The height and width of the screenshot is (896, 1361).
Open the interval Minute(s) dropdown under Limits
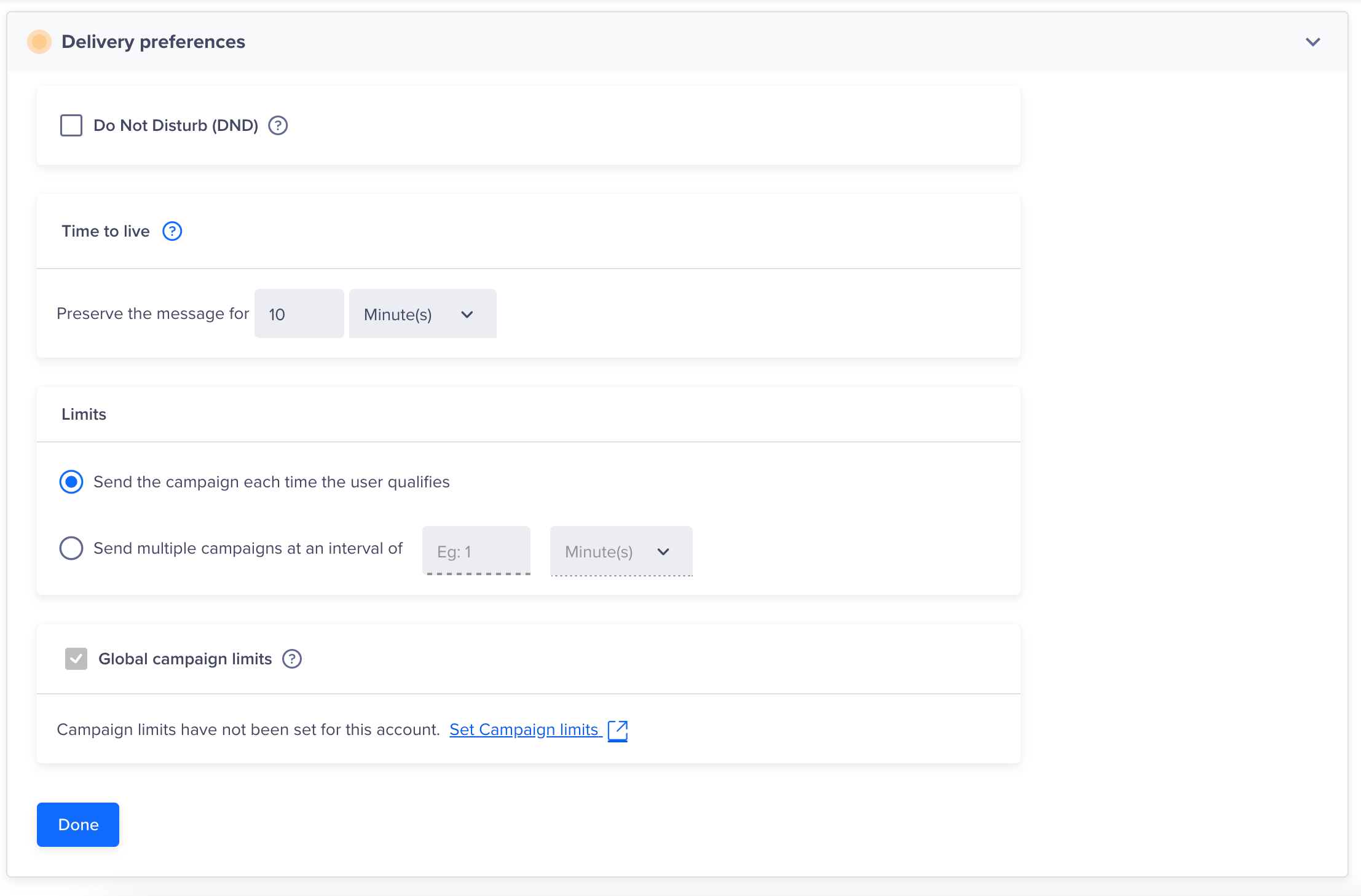621,551
